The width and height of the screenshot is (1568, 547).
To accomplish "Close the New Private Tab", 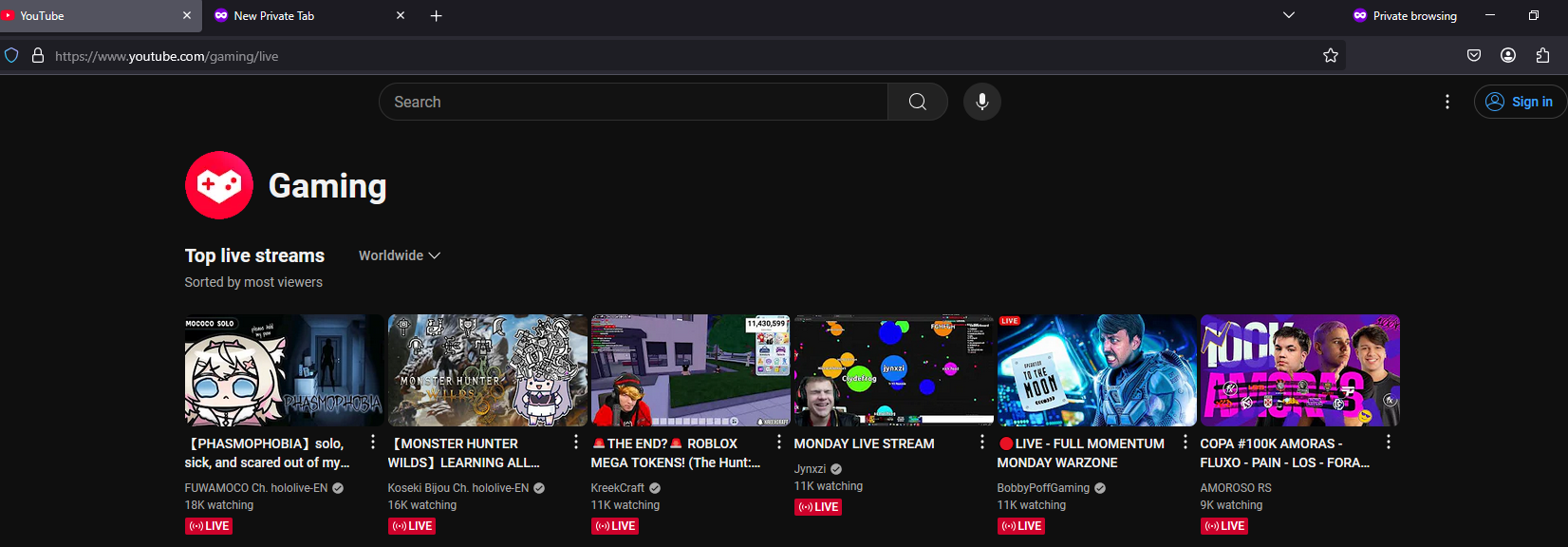I will click(401, 16).
